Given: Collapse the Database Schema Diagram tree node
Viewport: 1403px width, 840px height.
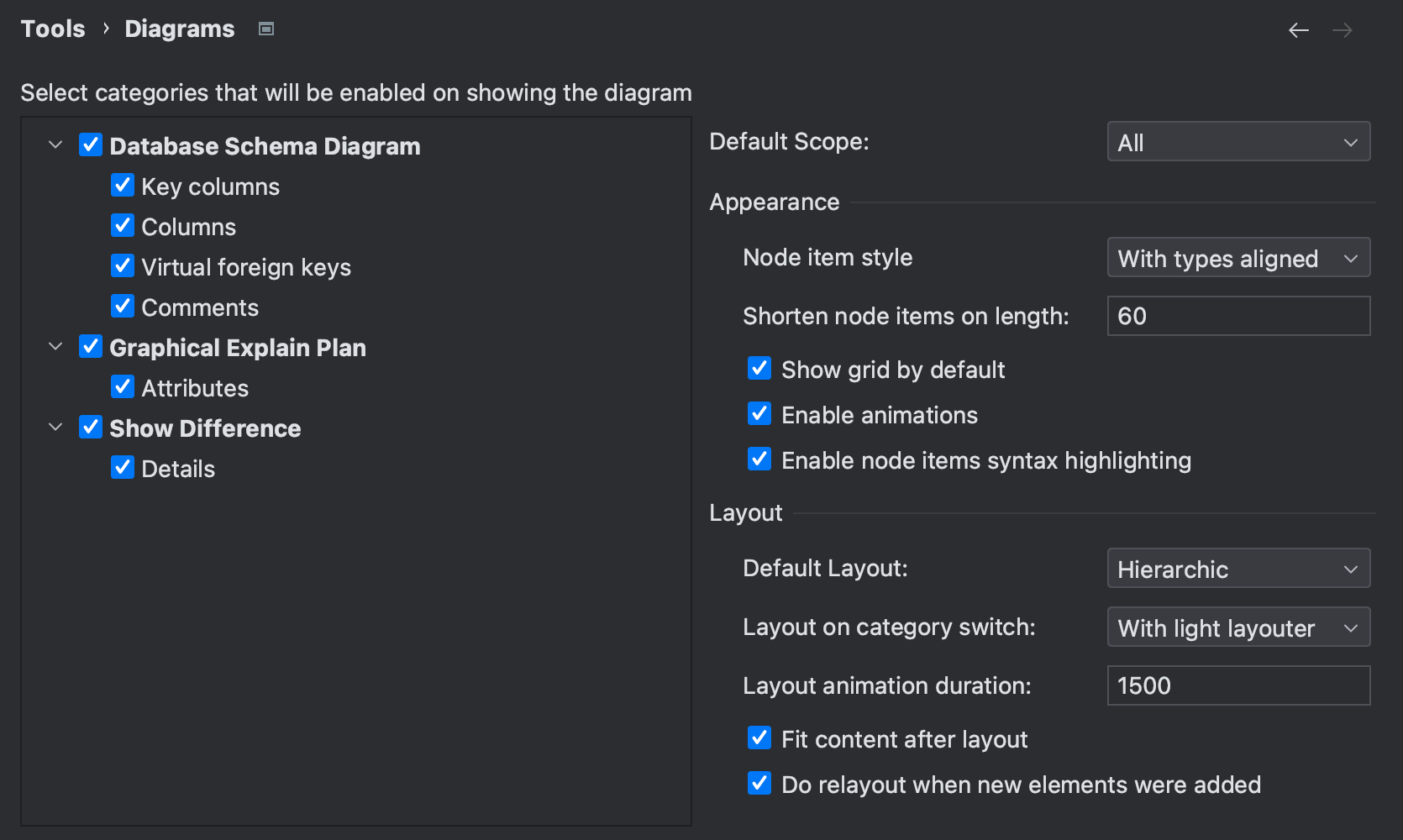Looking at the screenshot, I should pyautogui.click(x=55, y=144).
